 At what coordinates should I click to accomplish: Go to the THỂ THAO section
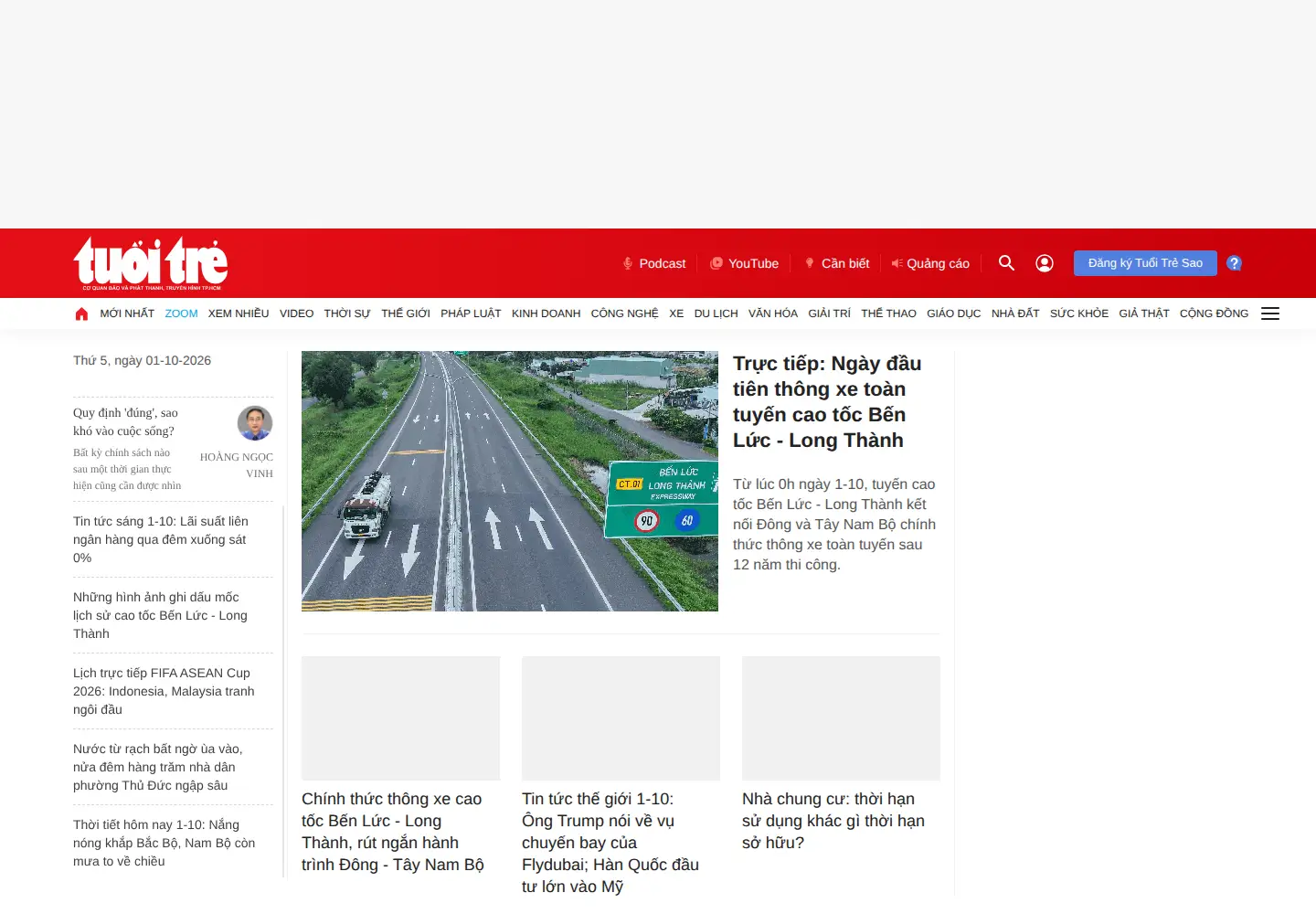click(888, 314)
